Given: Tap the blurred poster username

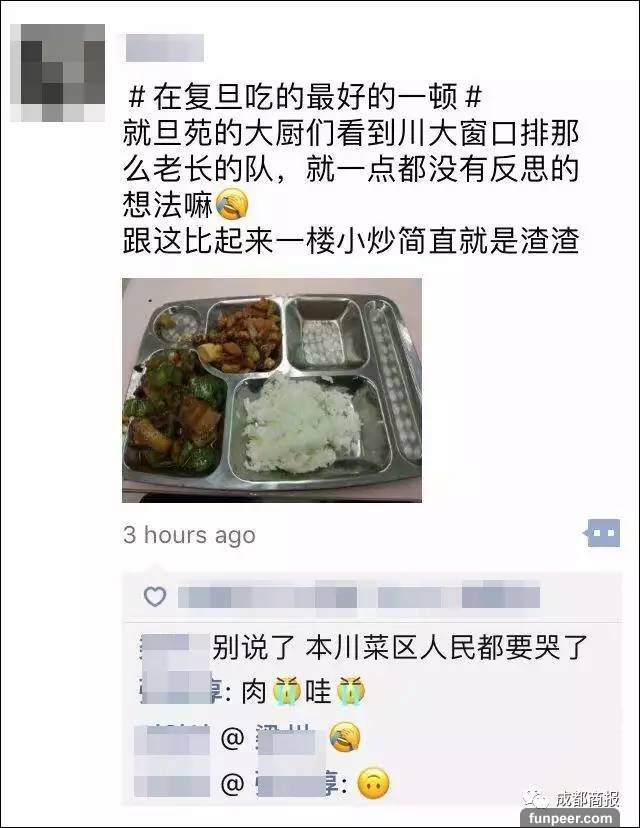Looking at the screenshot, I should [x=165, y=48].
